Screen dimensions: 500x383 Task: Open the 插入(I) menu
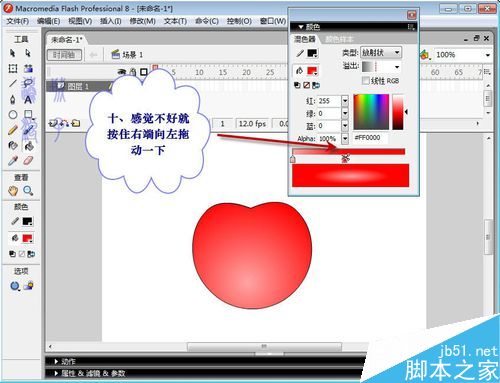(111, 21)
